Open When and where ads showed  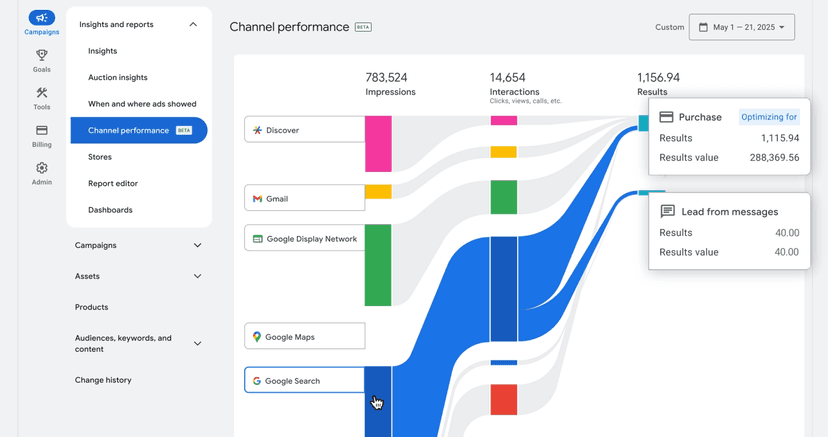(142, 103)
